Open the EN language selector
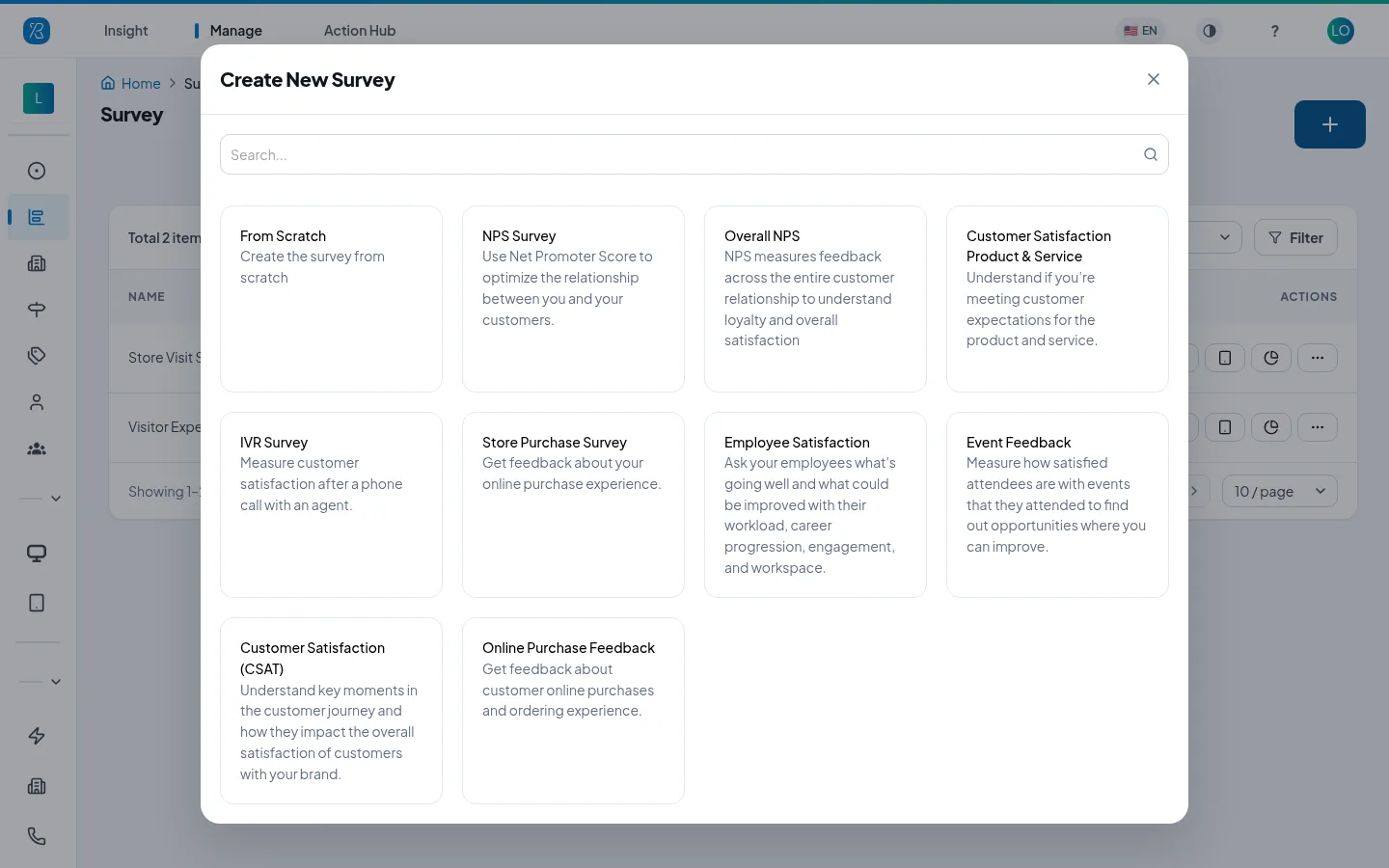1389x868 pixels. 1140,31
